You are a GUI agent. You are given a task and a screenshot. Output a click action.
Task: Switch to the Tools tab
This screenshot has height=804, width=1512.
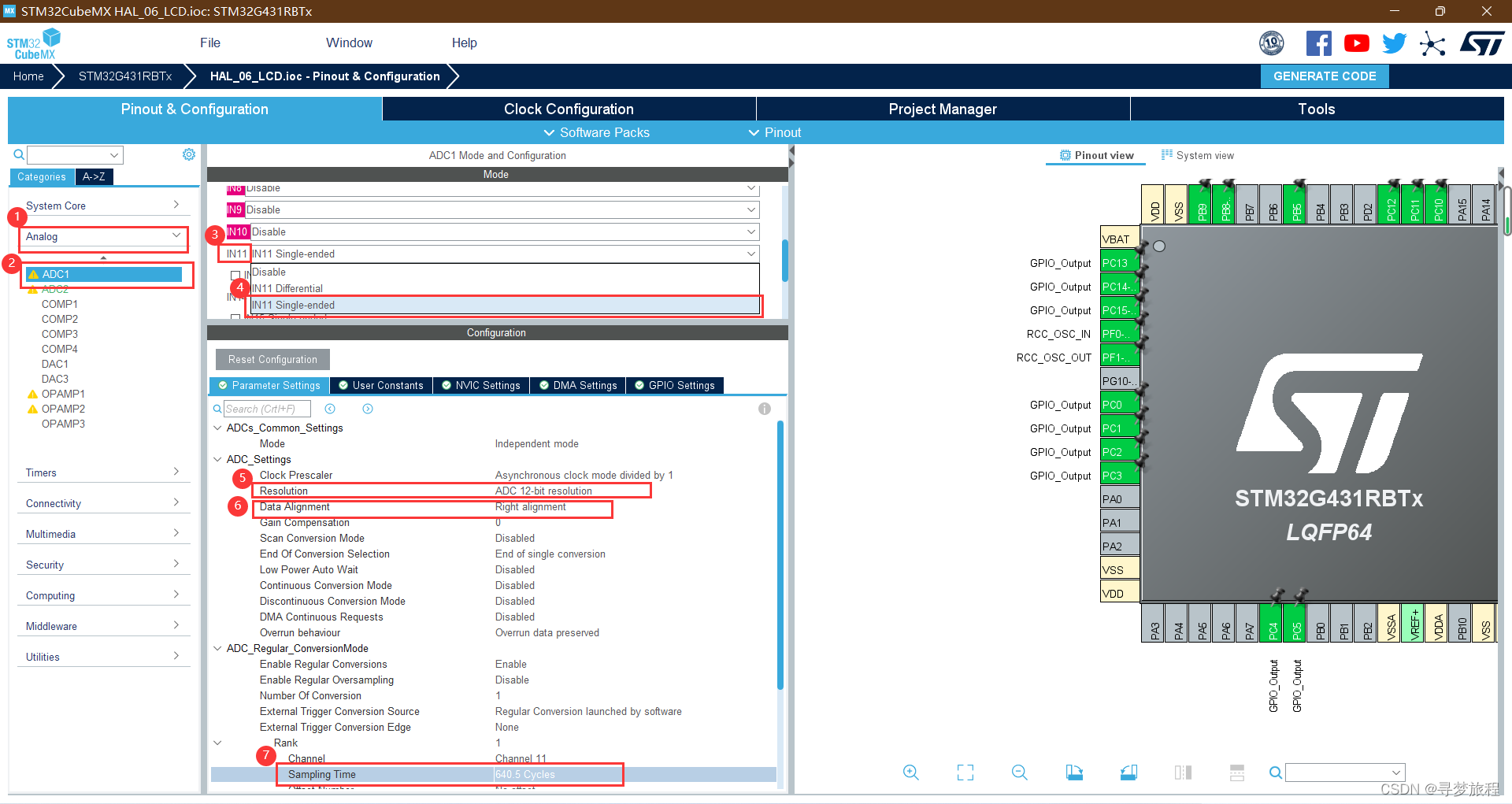(x=1317, y=109)
